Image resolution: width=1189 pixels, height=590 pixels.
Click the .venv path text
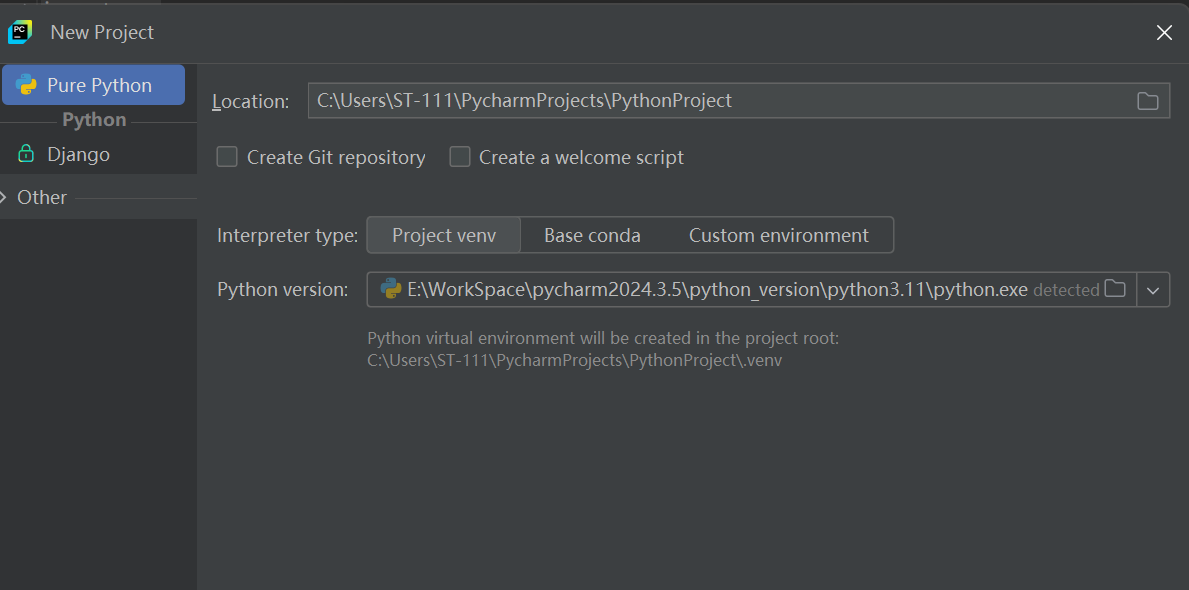(x=574, y=361)
